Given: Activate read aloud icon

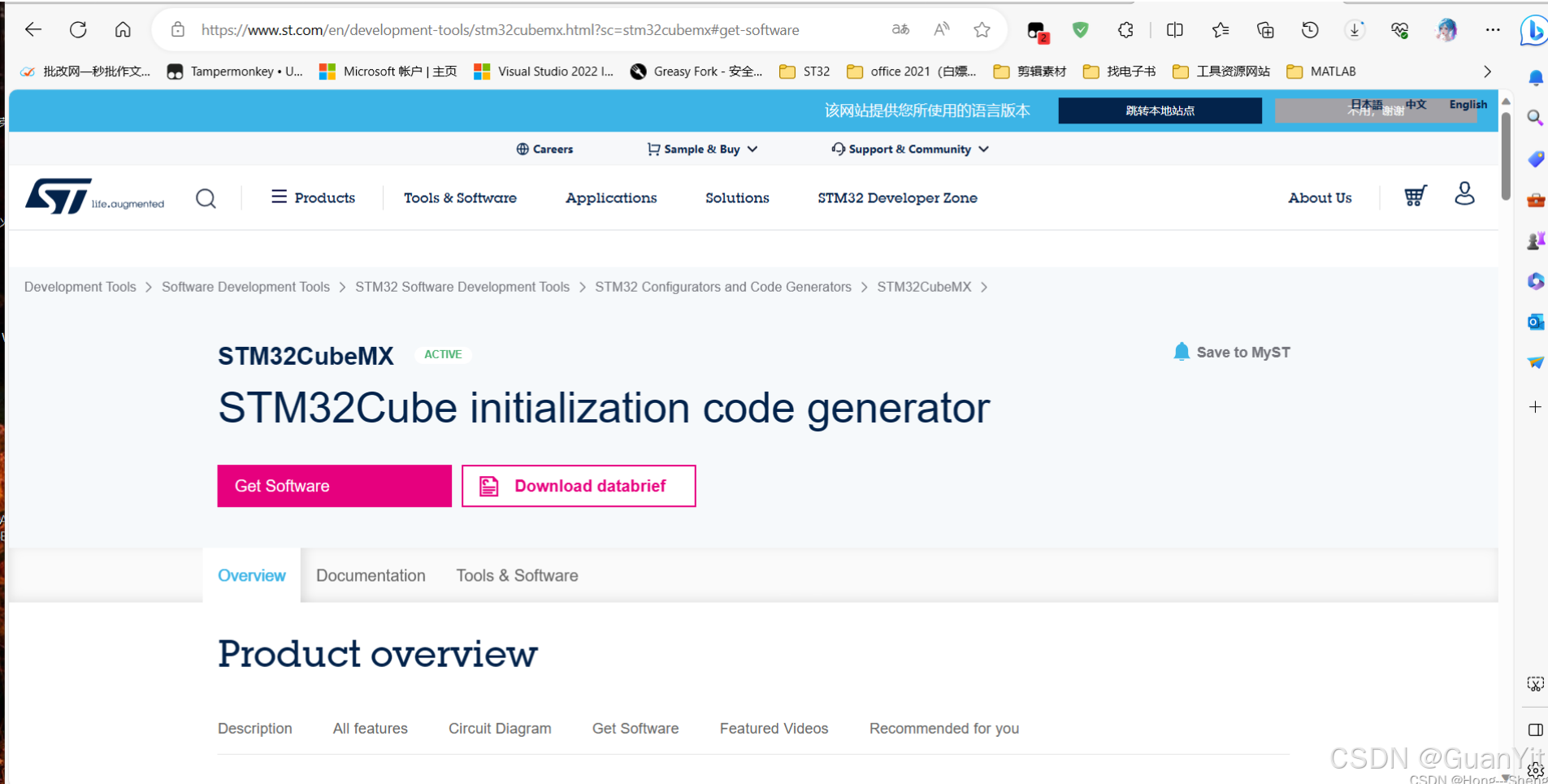Looking at the screenshot, I should coord(942,30).
